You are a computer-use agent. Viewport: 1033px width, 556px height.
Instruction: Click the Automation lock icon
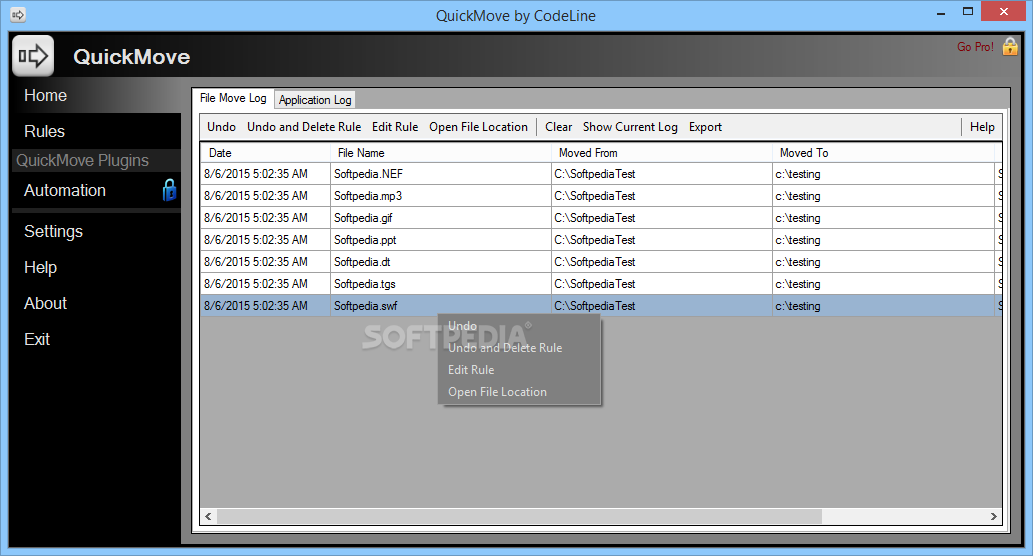[x=169, y=190]
